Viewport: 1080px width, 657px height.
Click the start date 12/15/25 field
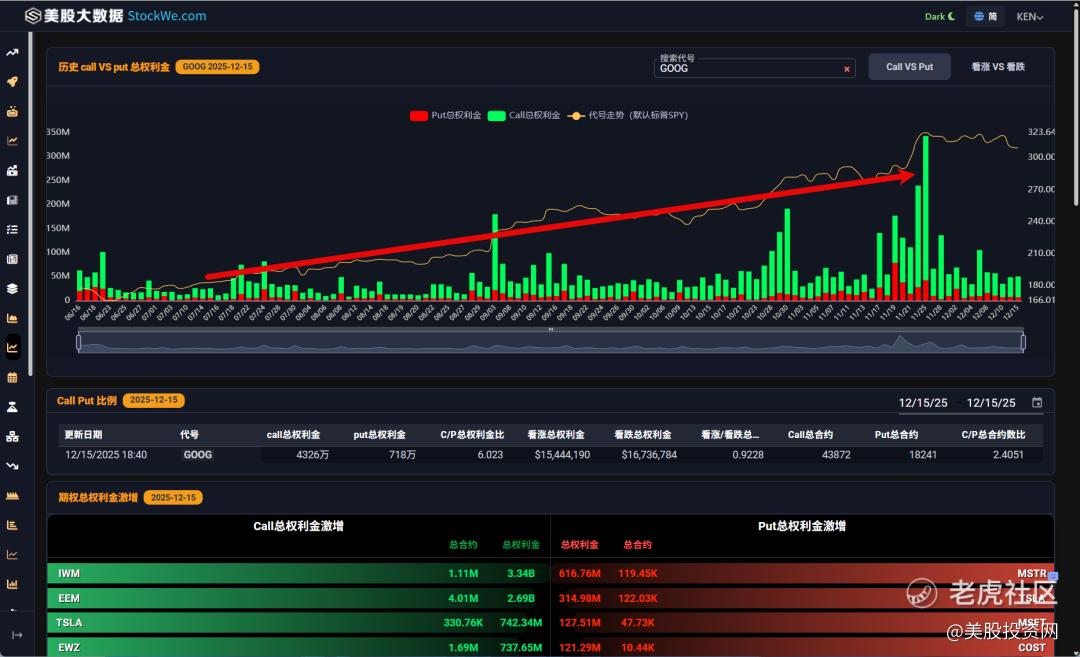pyautogui.click(x=922, y=403)
